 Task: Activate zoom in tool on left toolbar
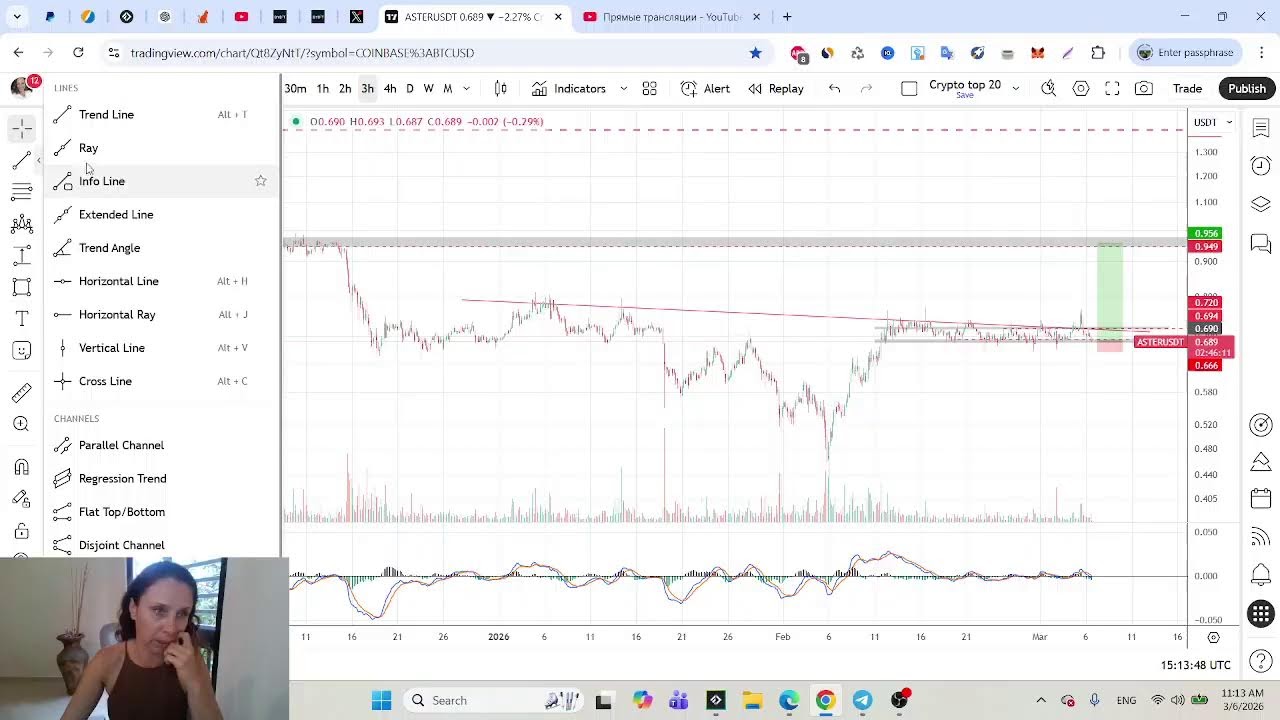(21, 424)
